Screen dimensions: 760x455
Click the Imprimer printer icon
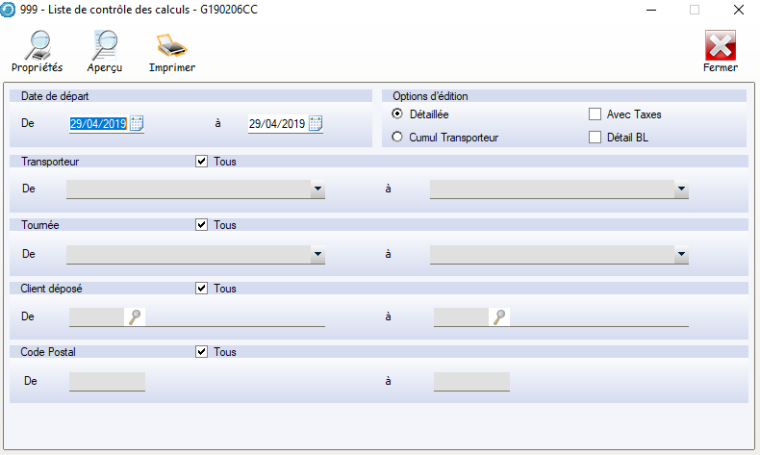171,45
